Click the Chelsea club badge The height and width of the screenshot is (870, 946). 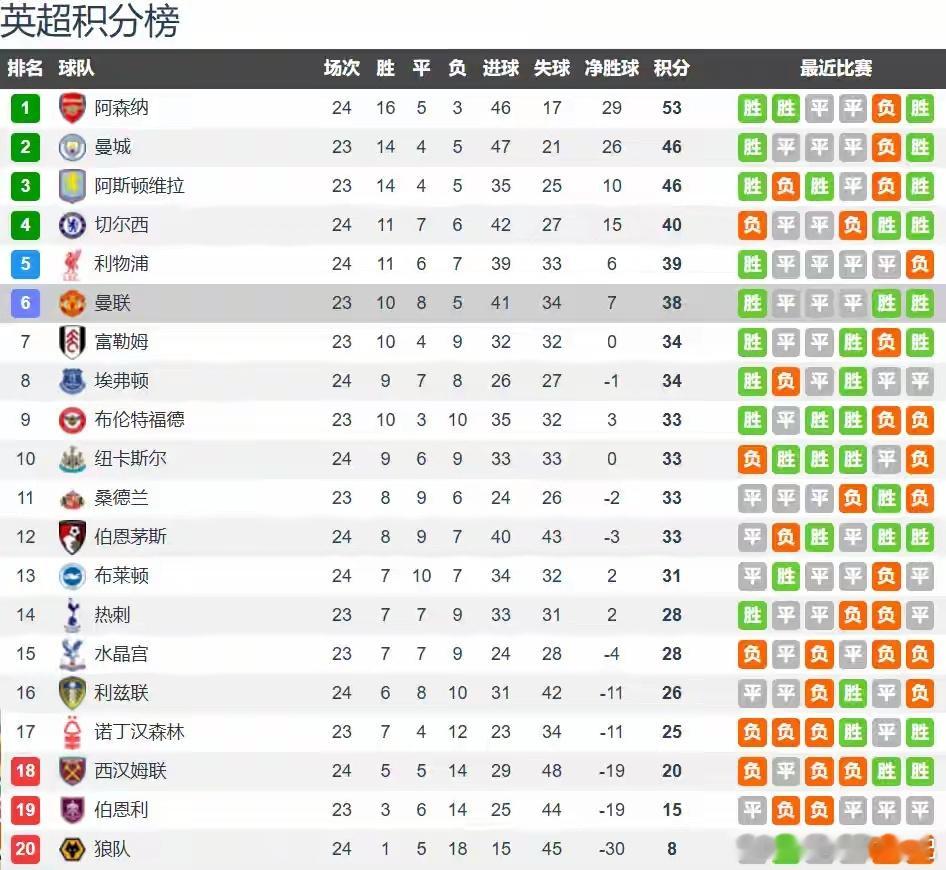[x=72, y=225]
